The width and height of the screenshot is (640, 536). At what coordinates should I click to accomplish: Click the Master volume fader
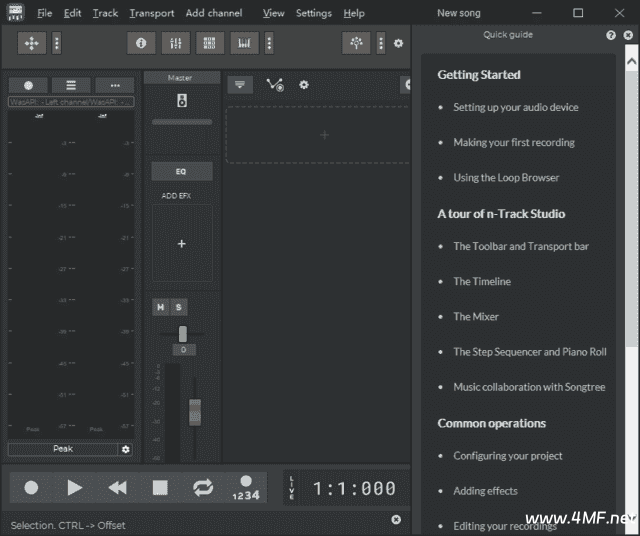click(195, 411)
